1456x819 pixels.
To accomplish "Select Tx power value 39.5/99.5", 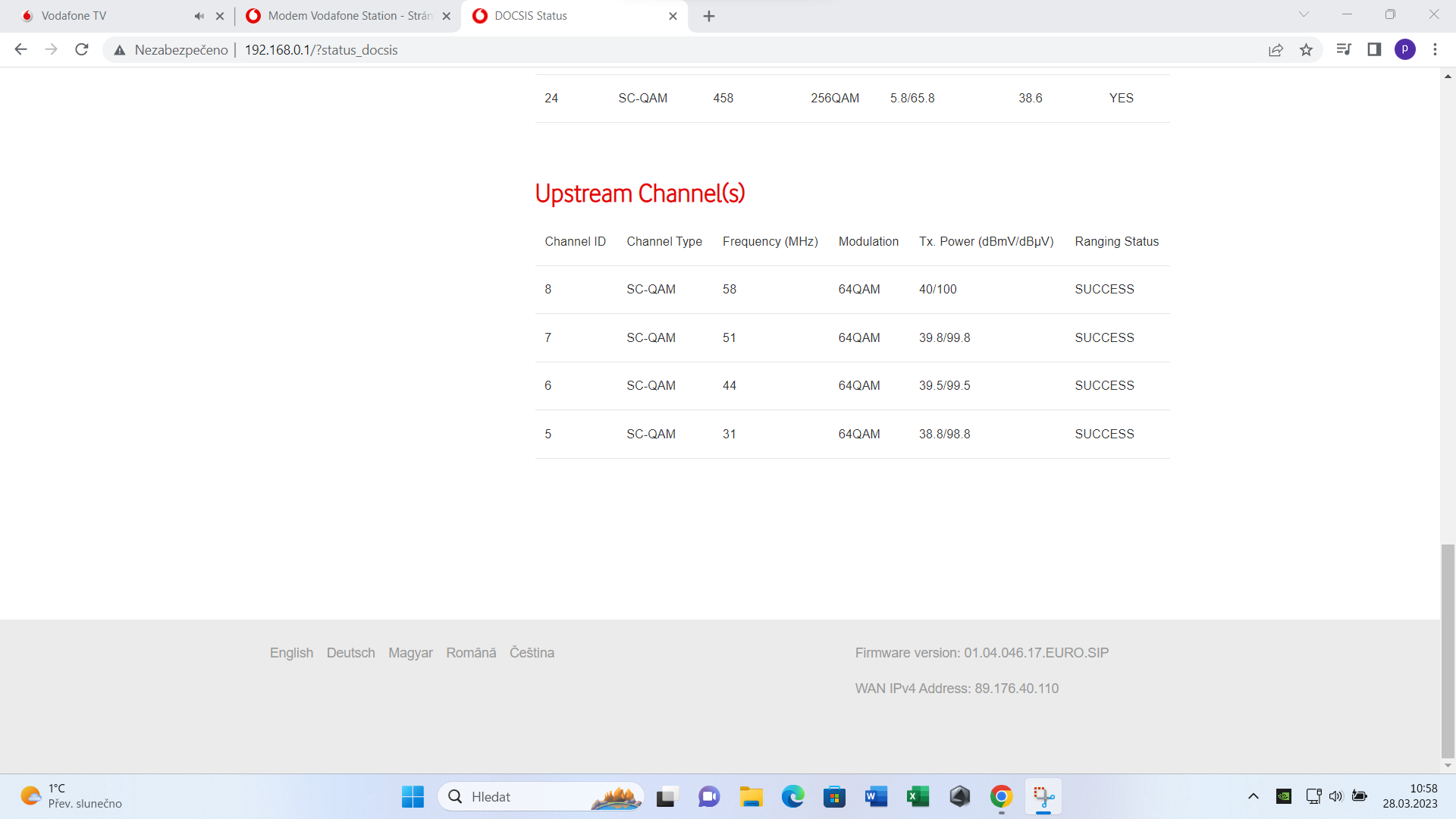I will (944, 385).
